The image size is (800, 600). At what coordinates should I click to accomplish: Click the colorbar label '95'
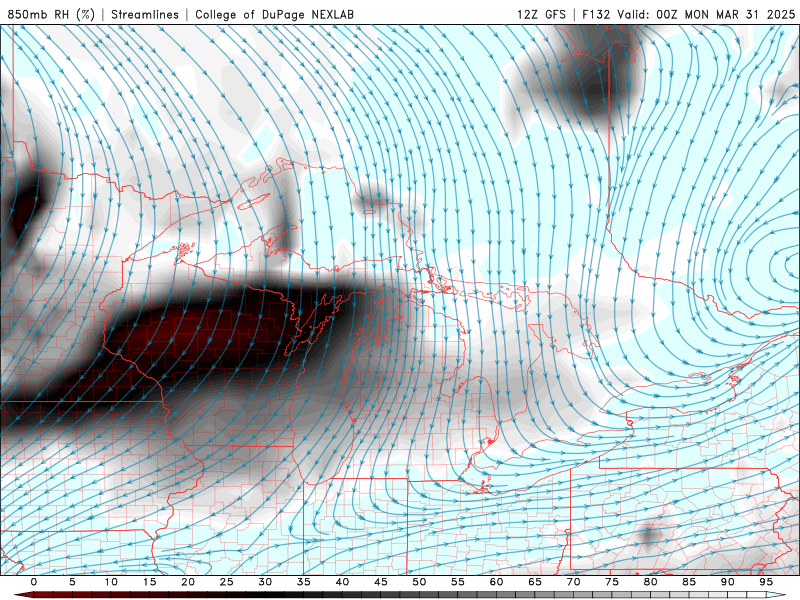[x=766, y=582]
